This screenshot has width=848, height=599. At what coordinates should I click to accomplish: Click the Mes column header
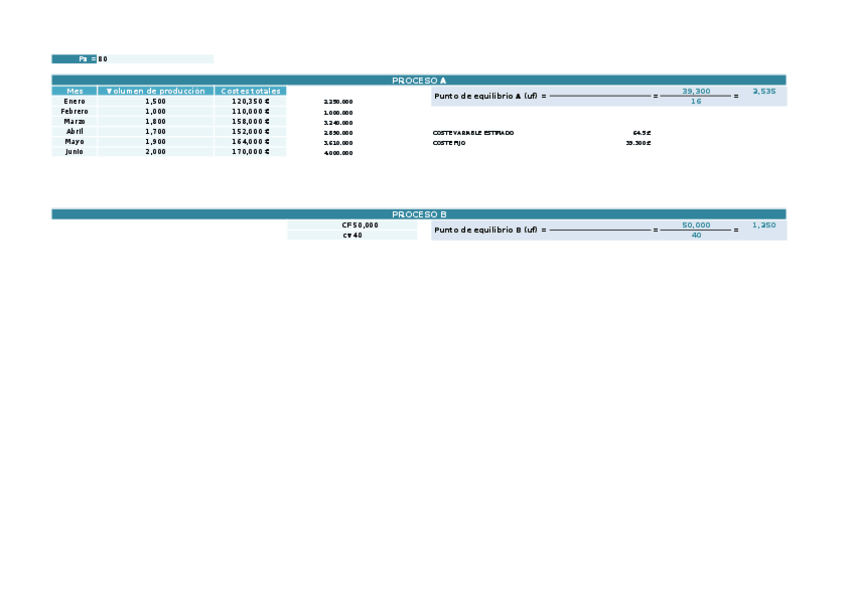point(74,91)
